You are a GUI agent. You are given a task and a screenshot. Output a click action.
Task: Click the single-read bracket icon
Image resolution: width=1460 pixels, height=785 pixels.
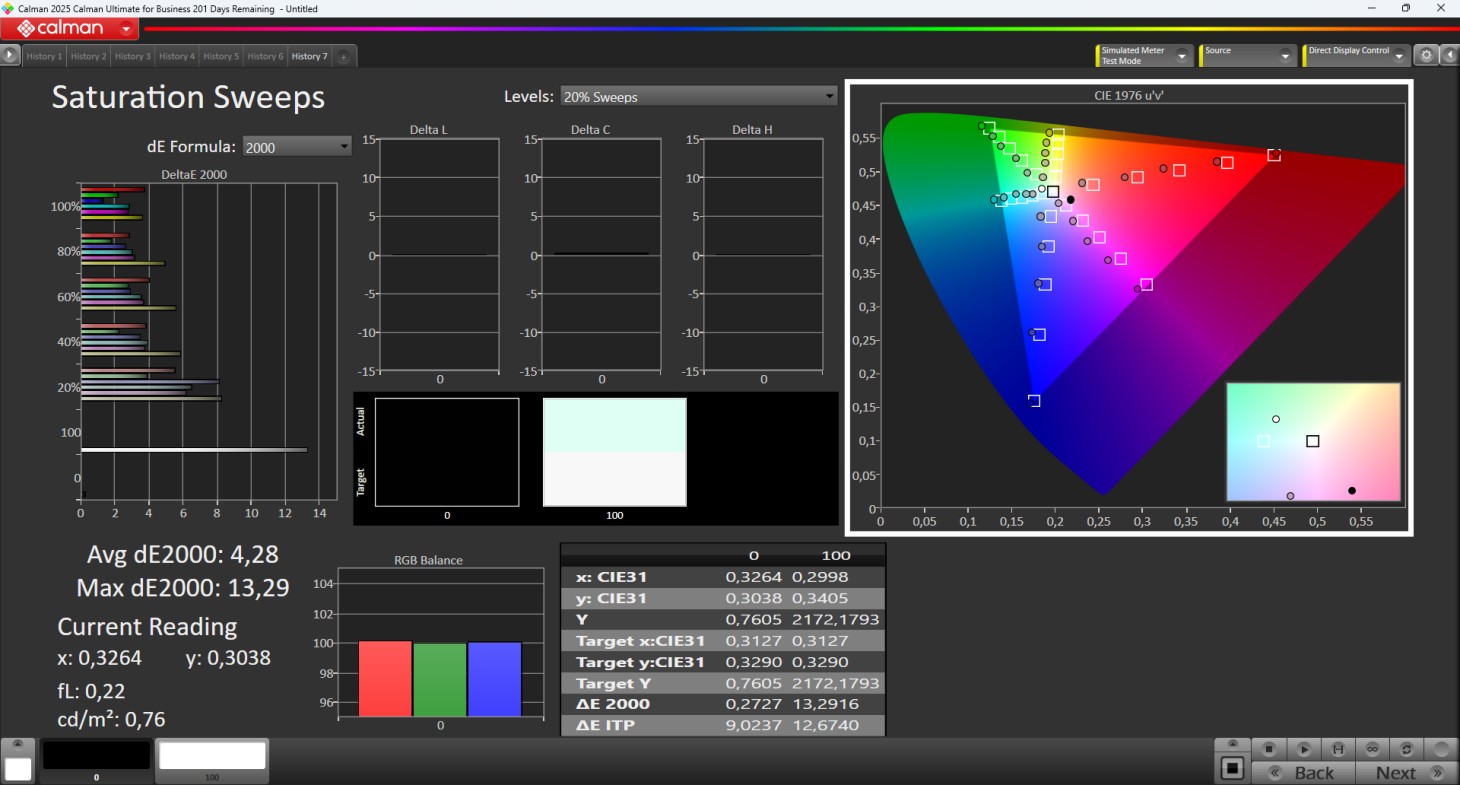(x=1337, y=749)
